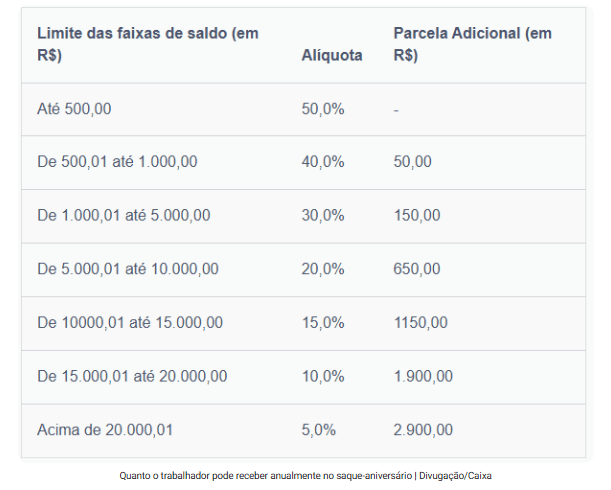Click the 2.900,00 additional amount cell

click(x=423, y=430)
